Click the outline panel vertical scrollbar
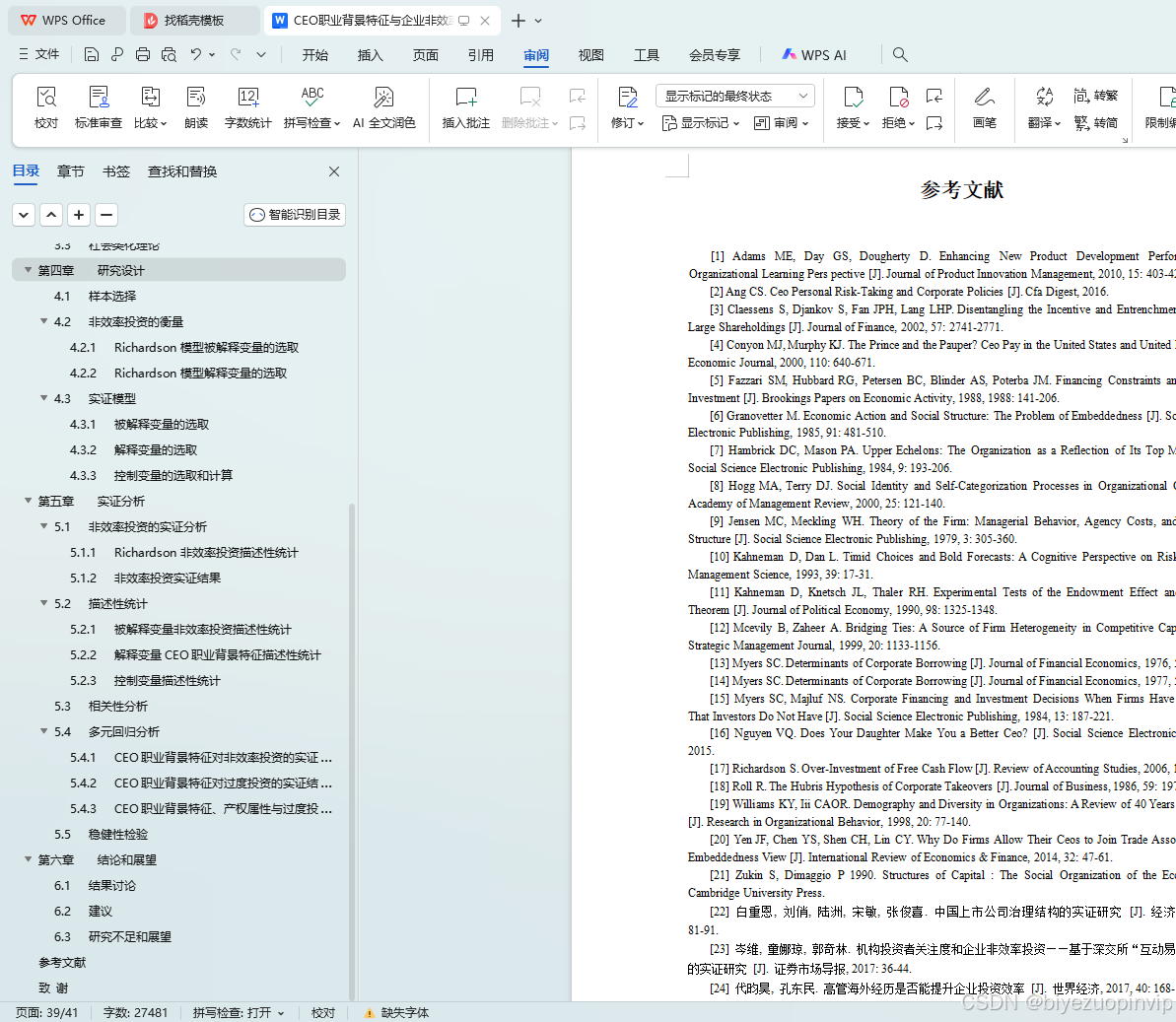This screenshot has height=1022, width=1176. point(351,750)
